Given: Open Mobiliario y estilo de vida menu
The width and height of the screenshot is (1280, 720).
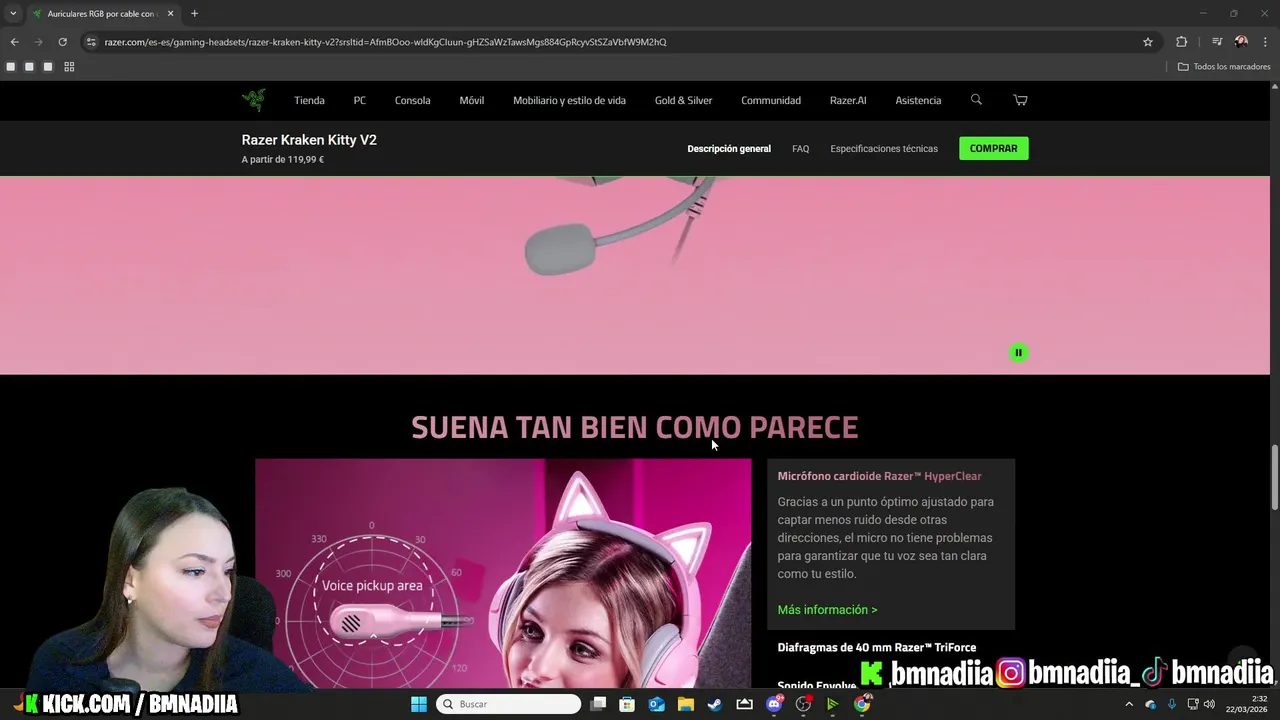Looking at the screenshot, I should [x=569, y=100].
